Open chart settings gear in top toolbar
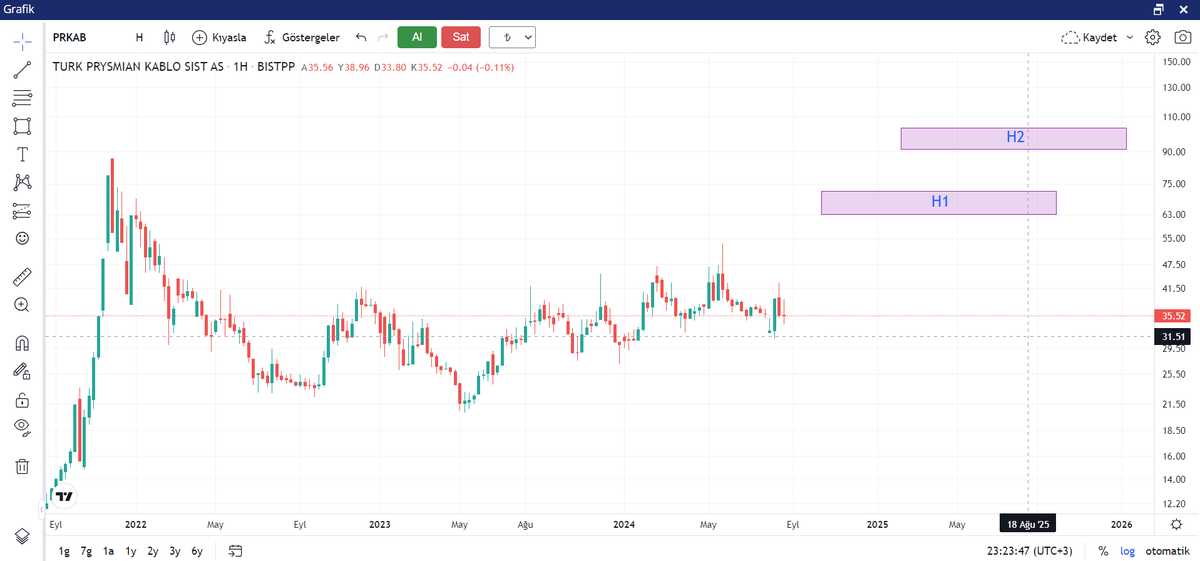Screen dimensions: 1200x561 pos(1153,37)
